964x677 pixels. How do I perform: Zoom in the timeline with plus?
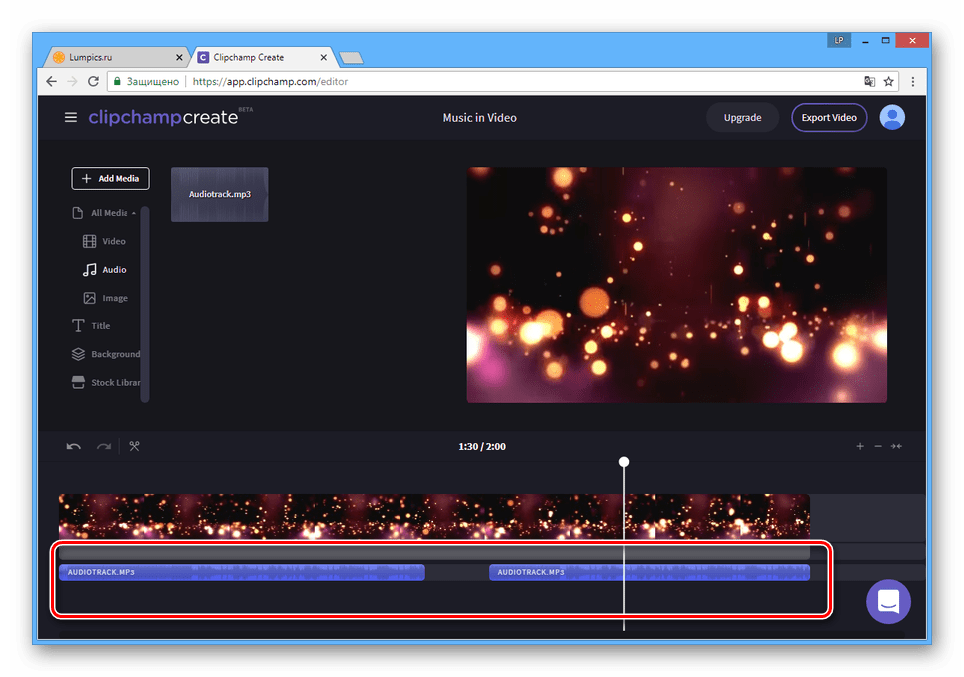click(x=859, y=446)
